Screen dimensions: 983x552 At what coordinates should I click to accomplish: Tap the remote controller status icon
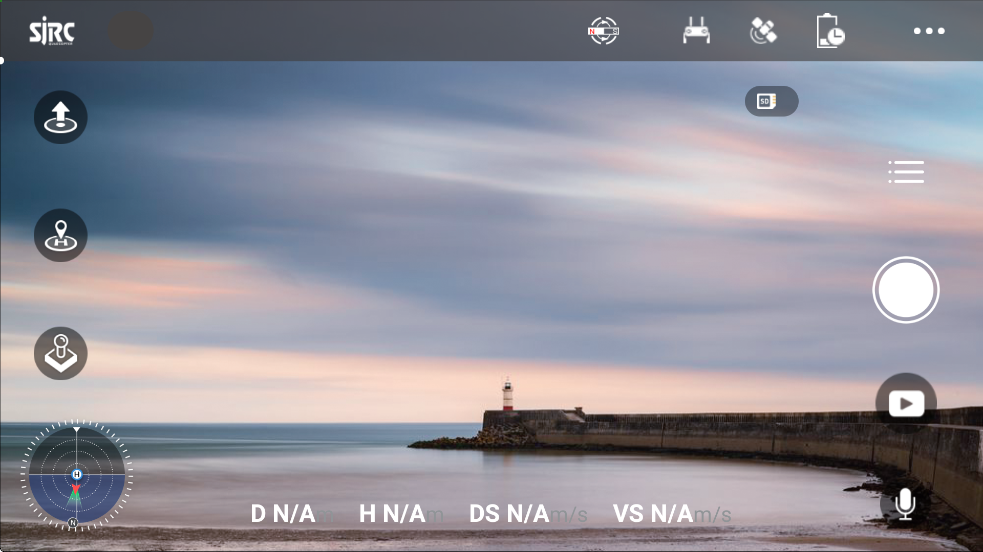coord(696,31)
